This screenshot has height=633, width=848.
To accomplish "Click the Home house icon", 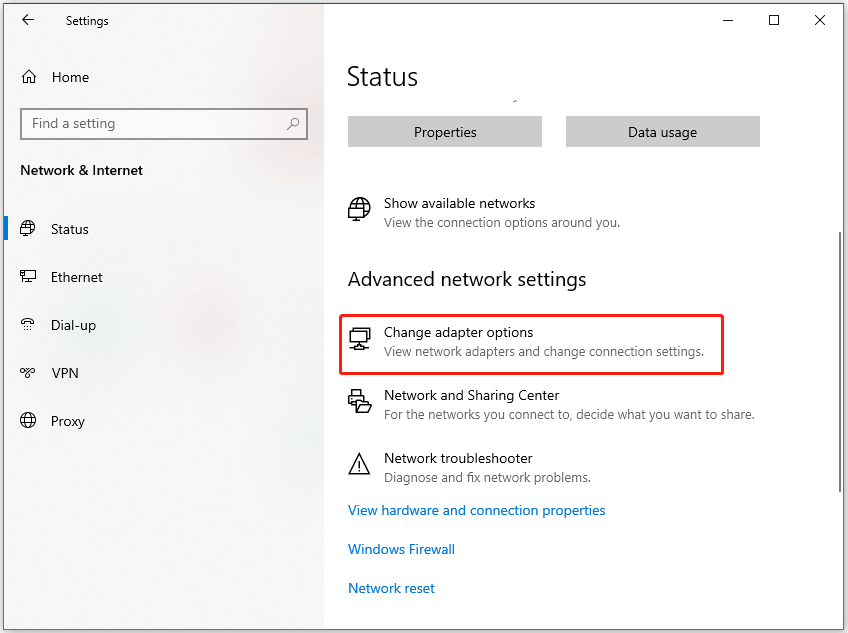I will [31, 76].
